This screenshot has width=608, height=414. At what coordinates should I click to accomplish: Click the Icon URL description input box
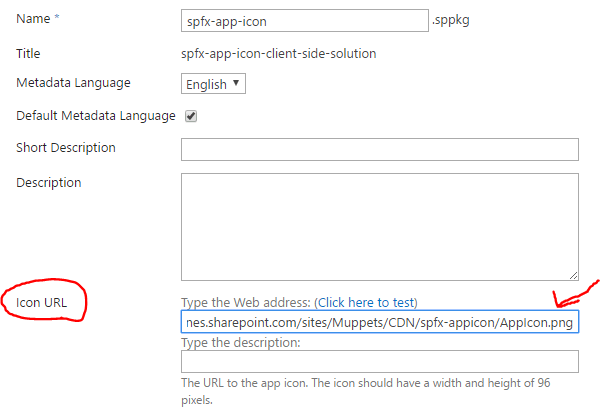pyautogui.click(x=379, y=361)
